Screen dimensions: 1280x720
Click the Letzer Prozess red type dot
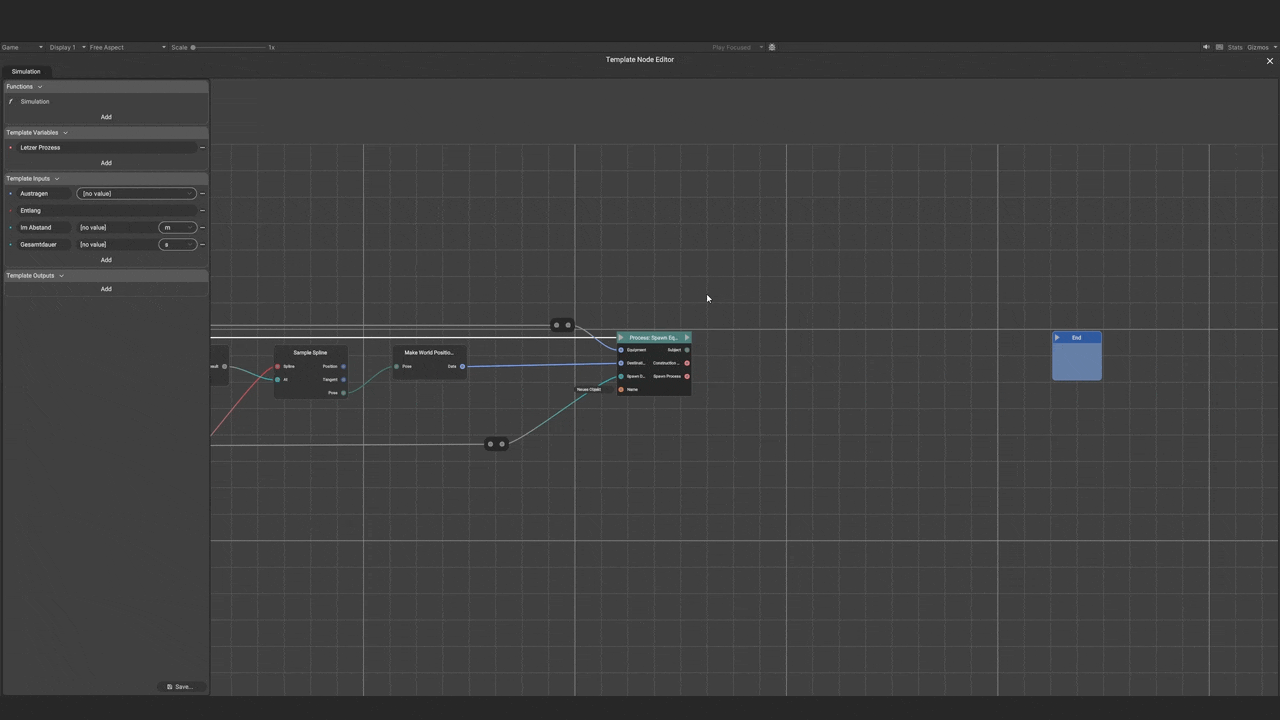(11, 147)
